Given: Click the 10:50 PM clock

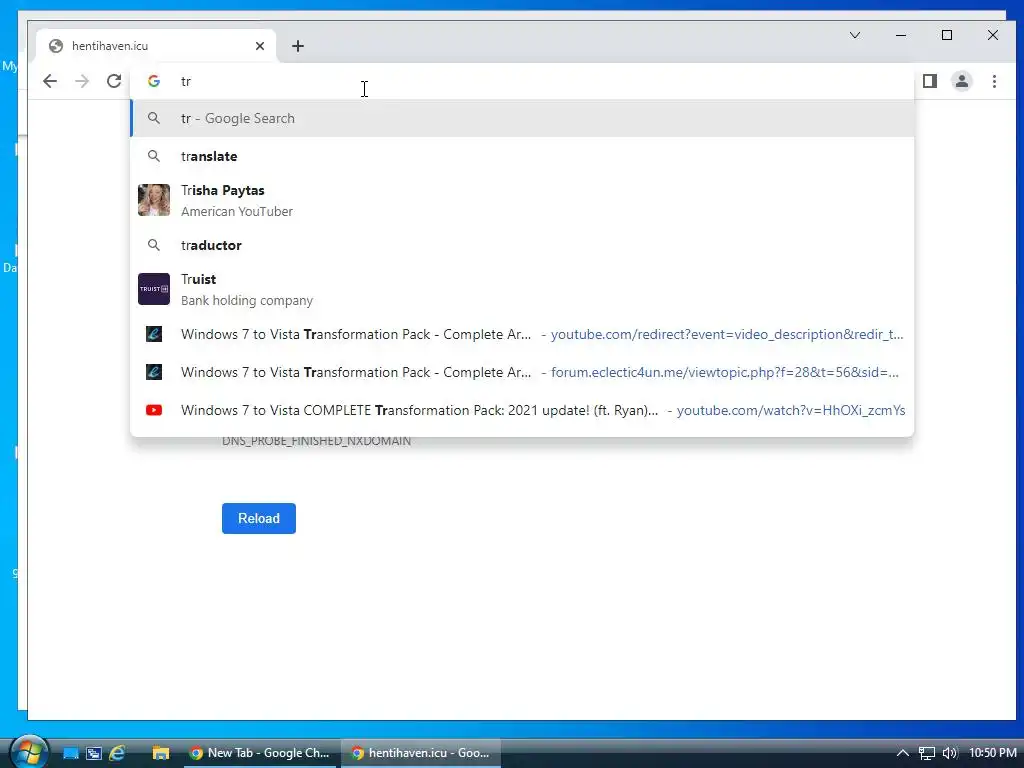Looking at the screenshot, I should 993,753.
